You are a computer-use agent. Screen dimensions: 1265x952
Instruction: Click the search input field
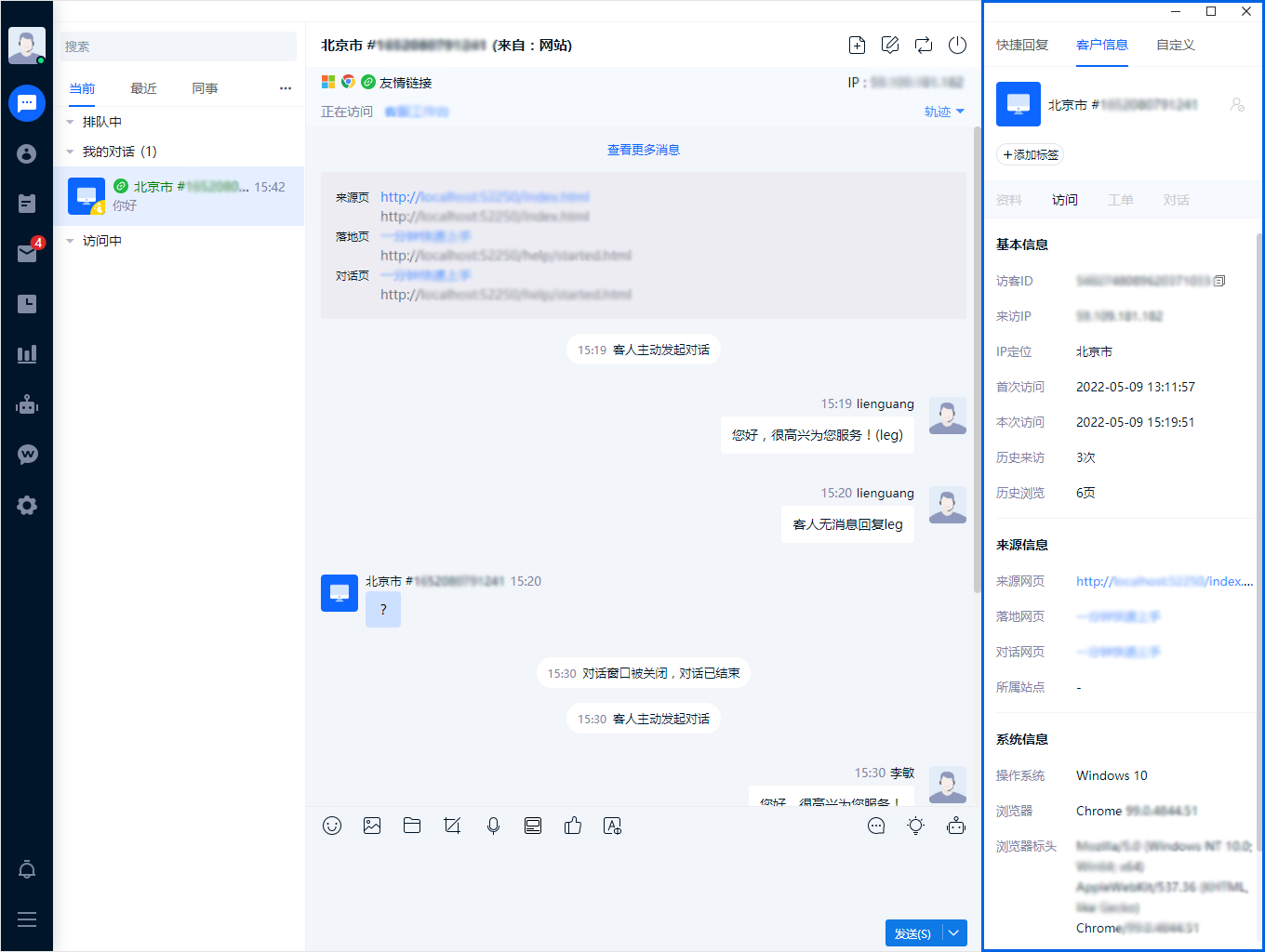point(179,46)
